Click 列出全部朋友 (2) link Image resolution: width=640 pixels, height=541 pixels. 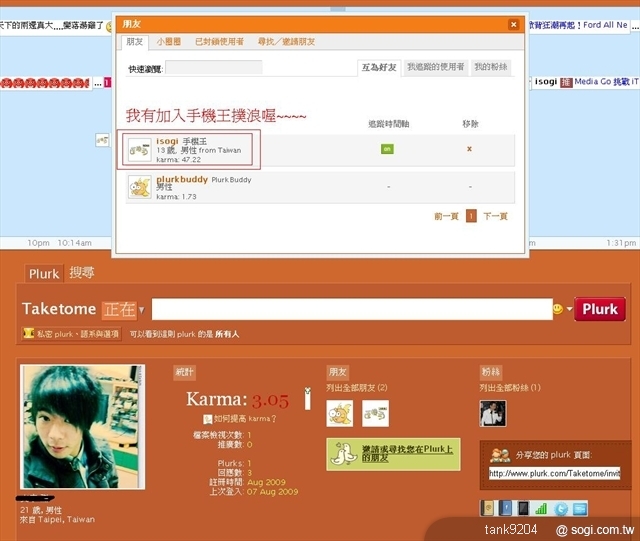[357, 388]
